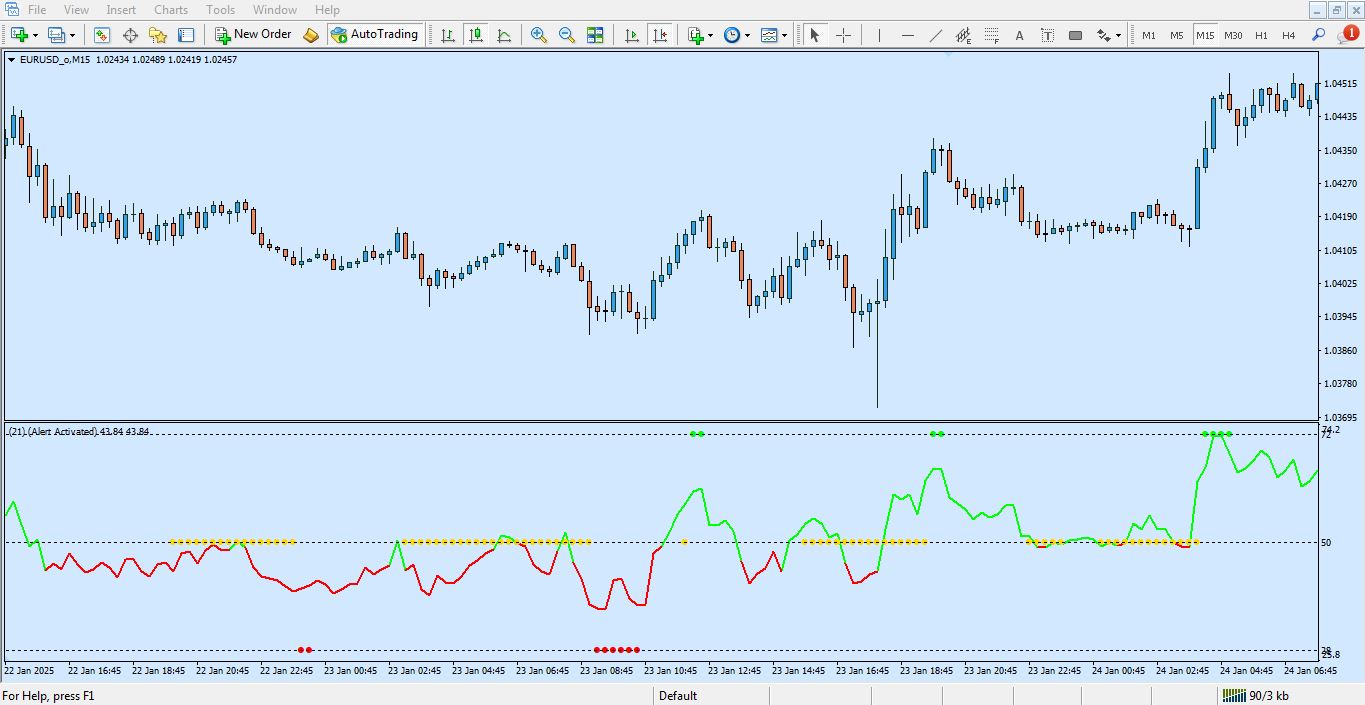Screen dimensions: 1365x705
Task: Switch chart to Candlesticks mode
Action: pos(476,35)
